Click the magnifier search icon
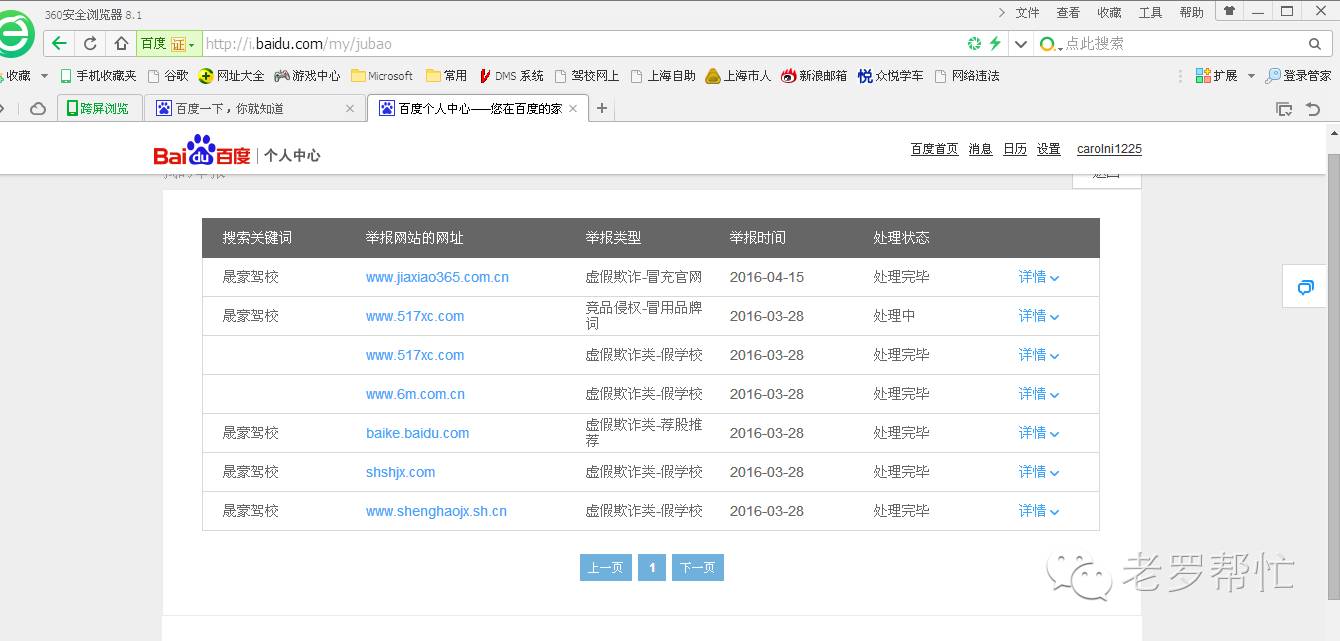1340x641 pixels. coord(1315,43)
